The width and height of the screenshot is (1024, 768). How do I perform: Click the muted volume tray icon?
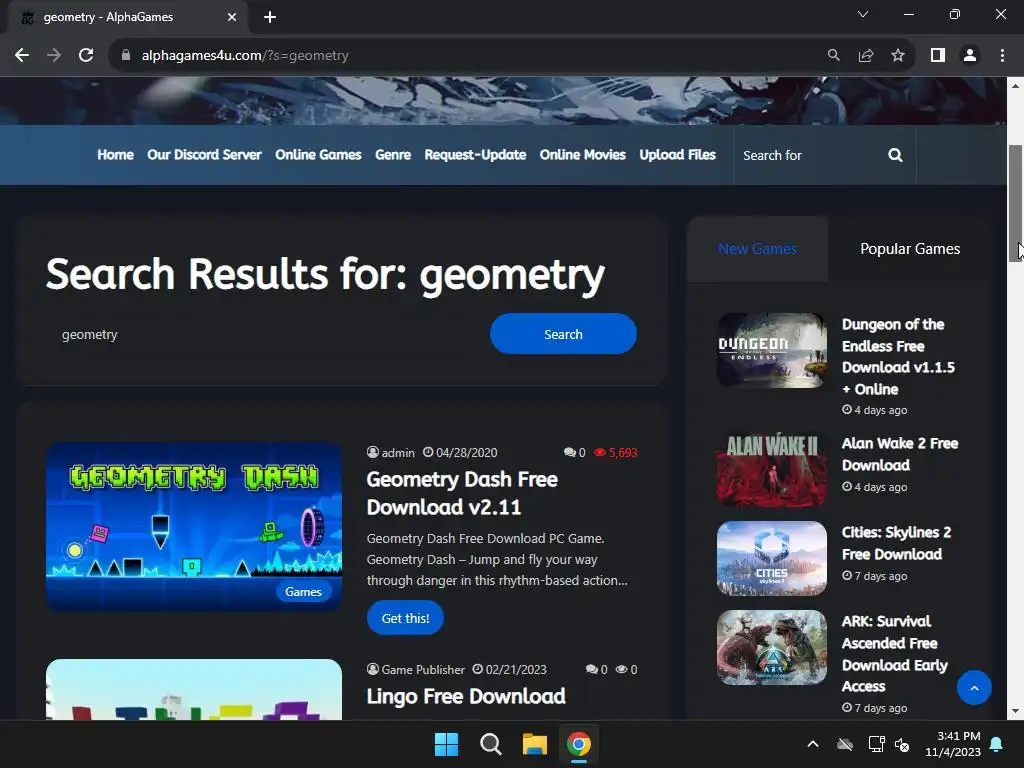(902, 744)
